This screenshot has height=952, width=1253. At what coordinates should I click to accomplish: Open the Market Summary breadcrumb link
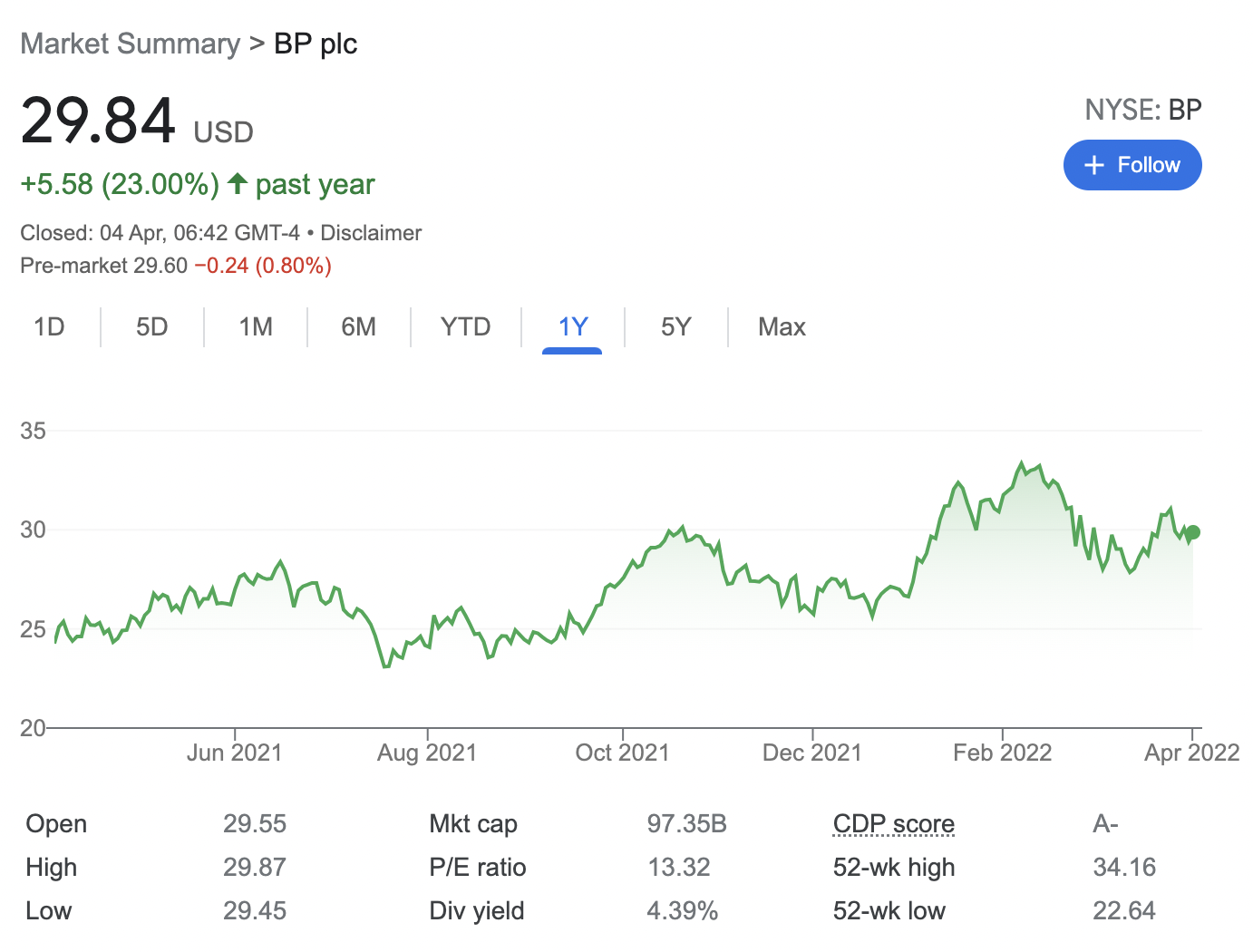(x=131, y=44)
